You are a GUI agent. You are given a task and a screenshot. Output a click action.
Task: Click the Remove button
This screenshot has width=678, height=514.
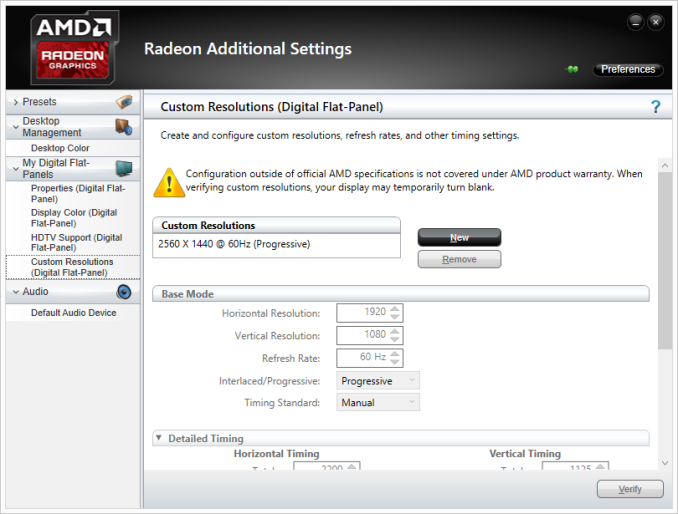pyautogui.click(x=459, y=259)
